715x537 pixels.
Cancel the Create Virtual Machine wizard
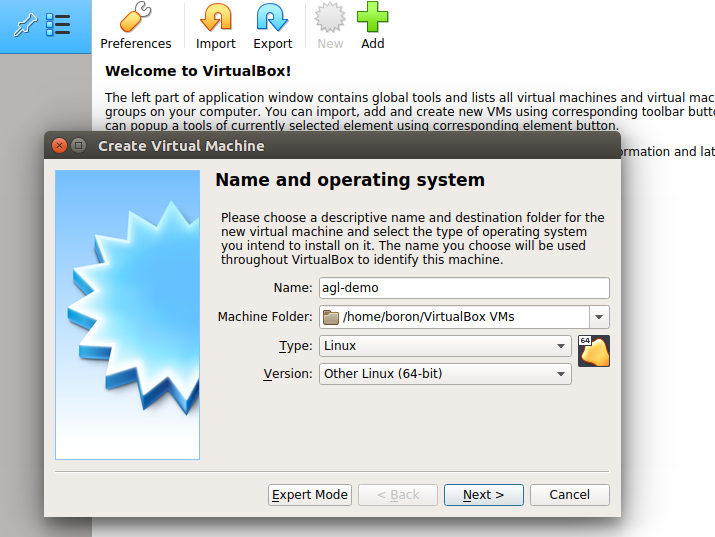[x=570, y=495]
